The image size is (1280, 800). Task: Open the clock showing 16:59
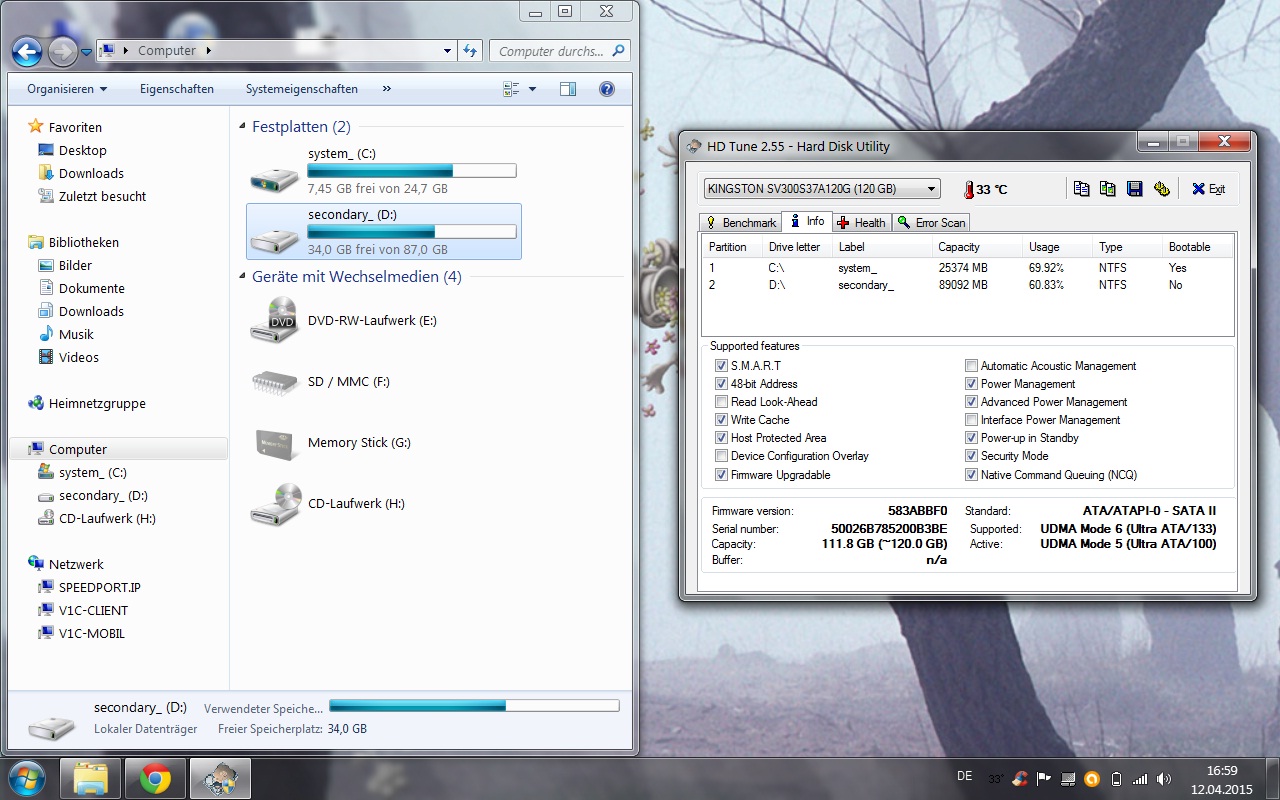tap(1222, 779)
